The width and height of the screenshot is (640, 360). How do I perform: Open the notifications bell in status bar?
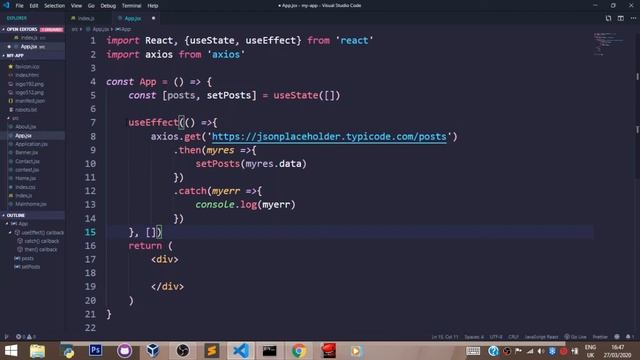(x=629, y=337)
